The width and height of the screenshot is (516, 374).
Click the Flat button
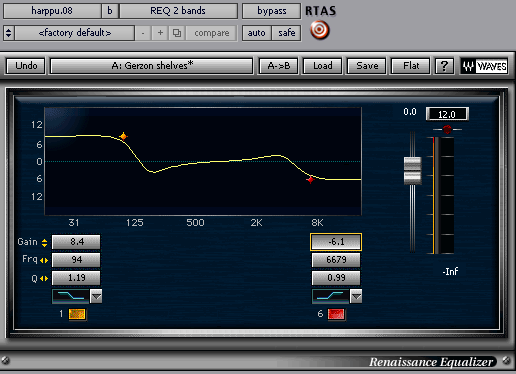(x=411, y=66)
